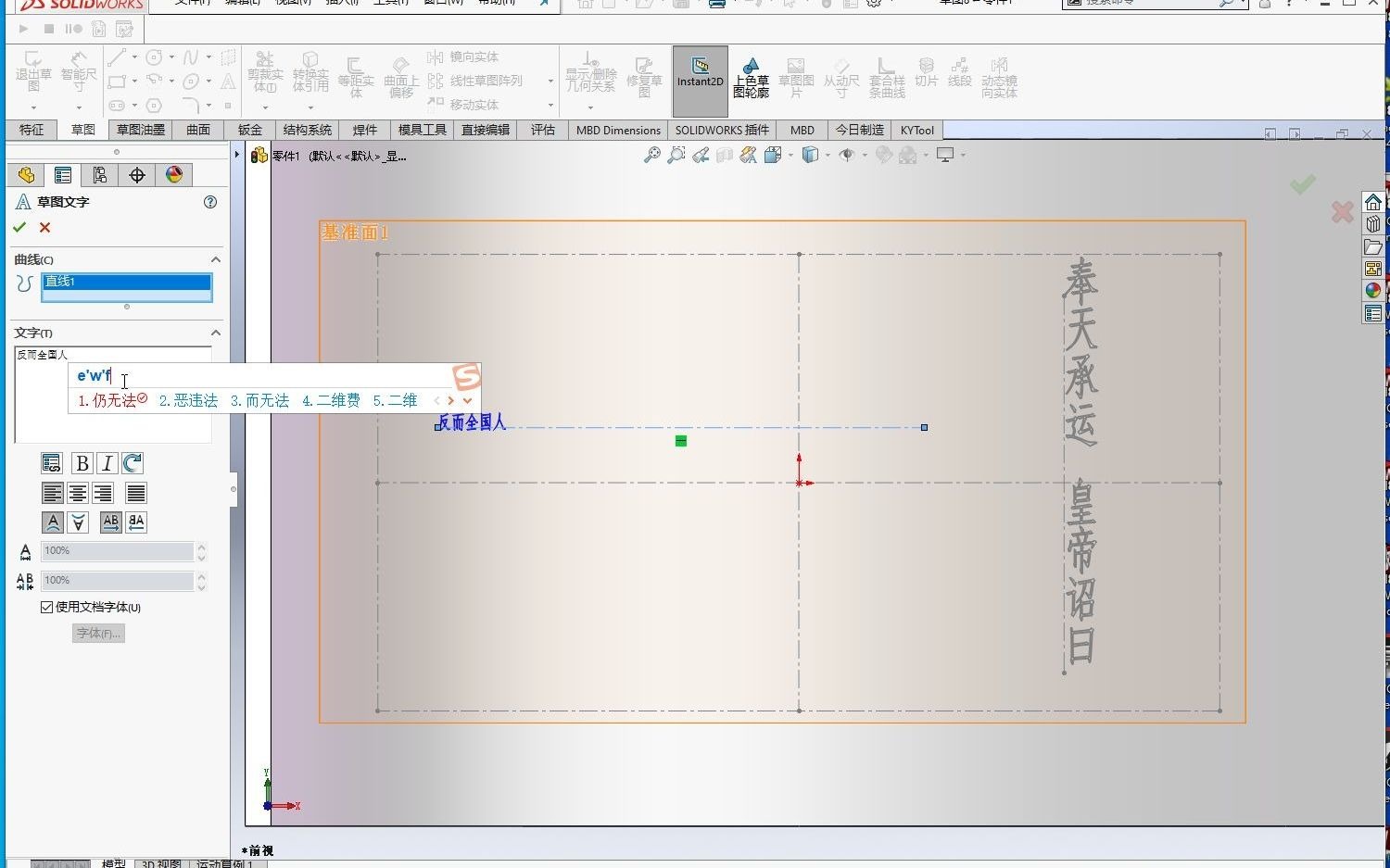This screenshot has width=1390, height=868.
Task: Set text alignment to center
Action: pyautogui.click(x=78, y=493)
